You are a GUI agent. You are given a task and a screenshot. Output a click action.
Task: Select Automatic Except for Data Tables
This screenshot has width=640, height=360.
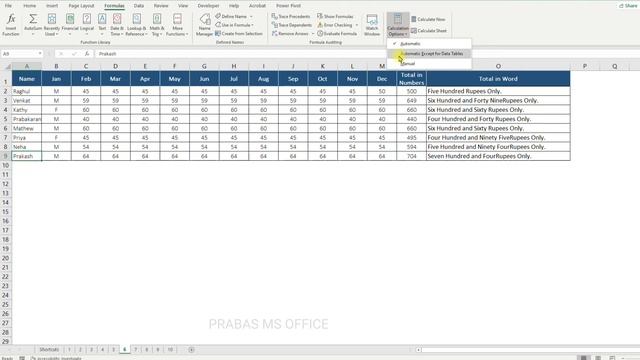coord(429,53)
